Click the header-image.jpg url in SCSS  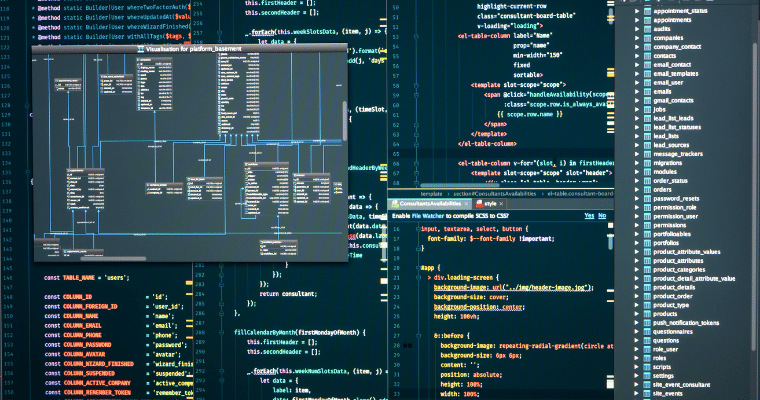pos(546,288)
